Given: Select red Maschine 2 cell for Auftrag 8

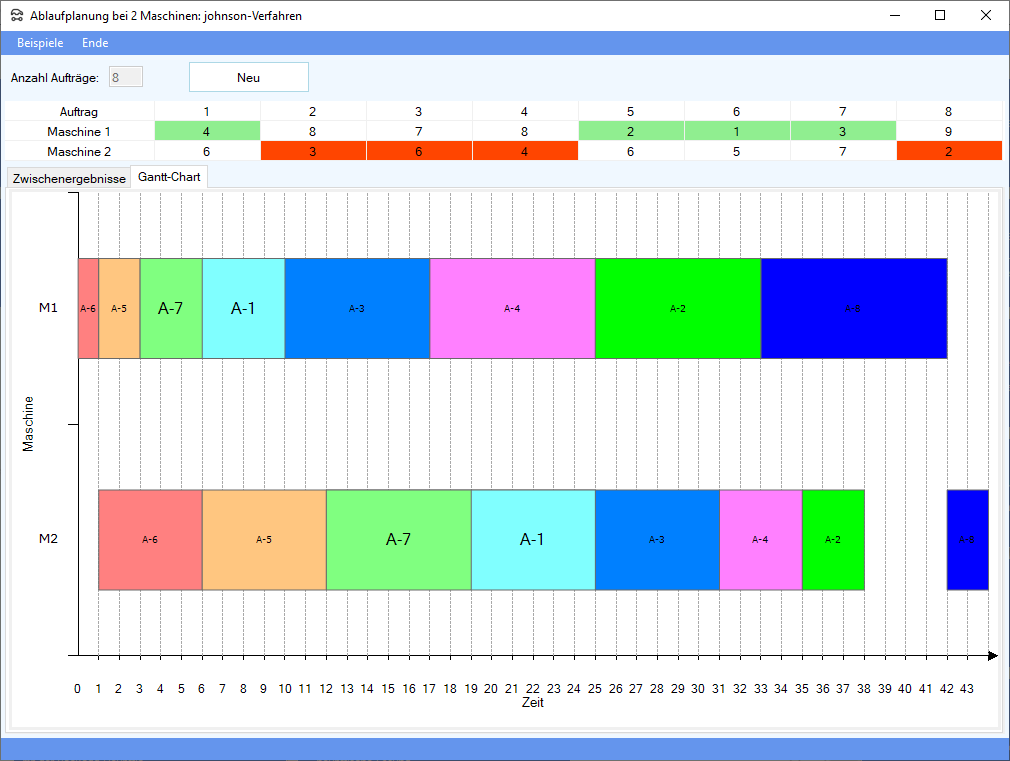Looking at the screenshot, I should 948,151.
